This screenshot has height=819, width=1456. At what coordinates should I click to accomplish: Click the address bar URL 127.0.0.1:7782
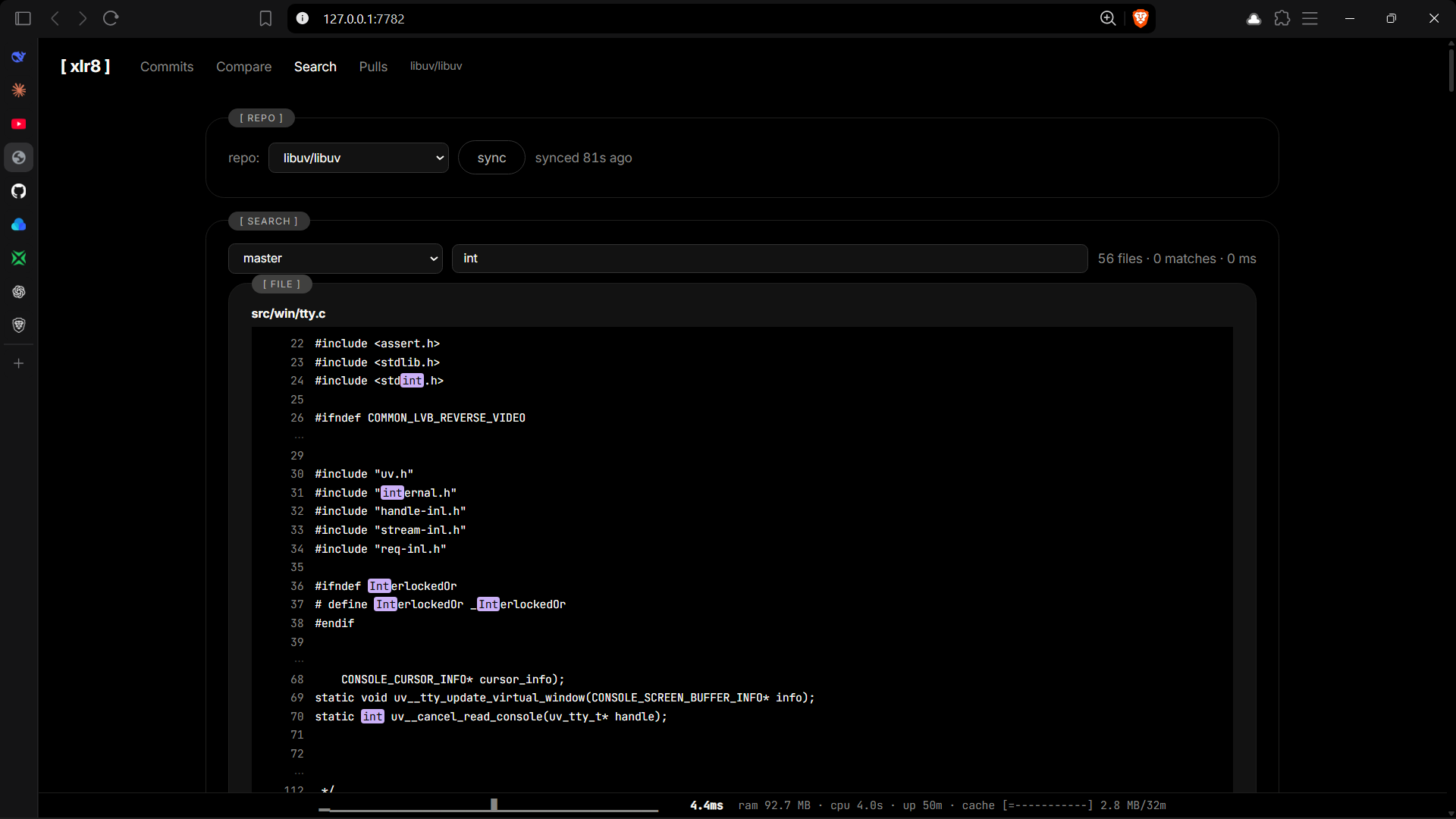point(364,19)
